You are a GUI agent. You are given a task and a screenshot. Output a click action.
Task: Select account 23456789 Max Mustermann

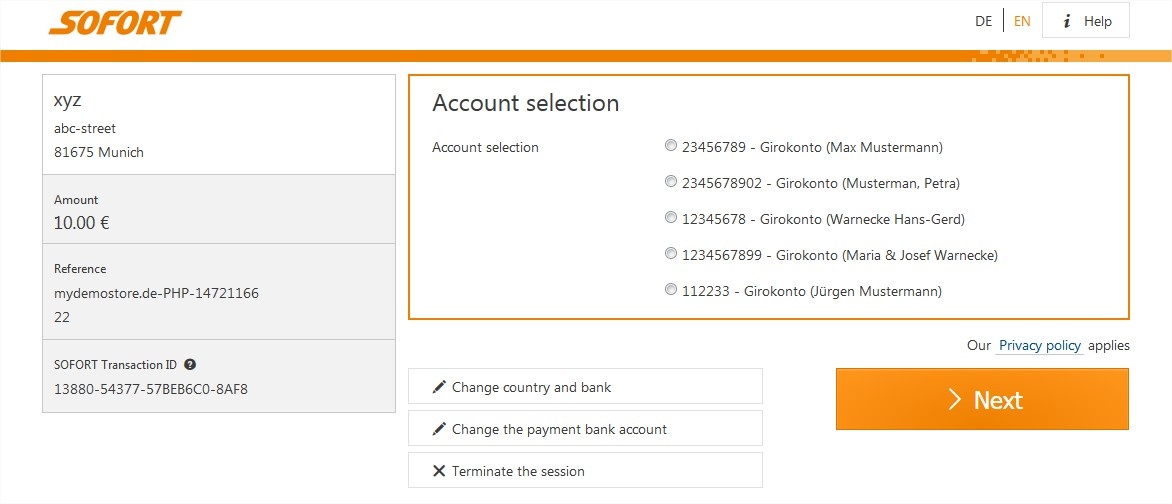[670, 146]
